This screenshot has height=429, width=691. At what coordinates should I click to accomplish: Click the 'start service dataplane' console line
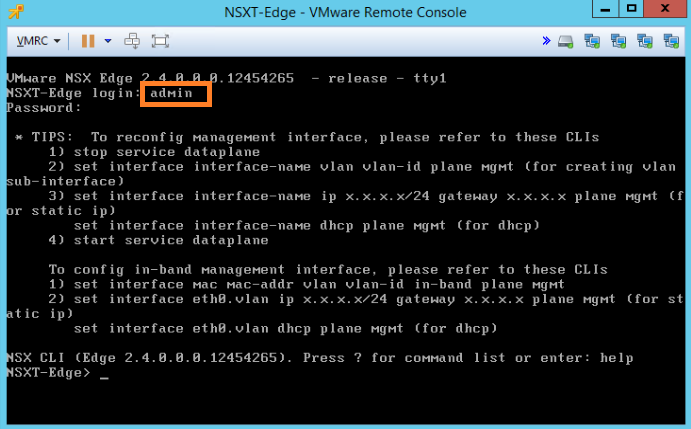click(x=159, y=240)
